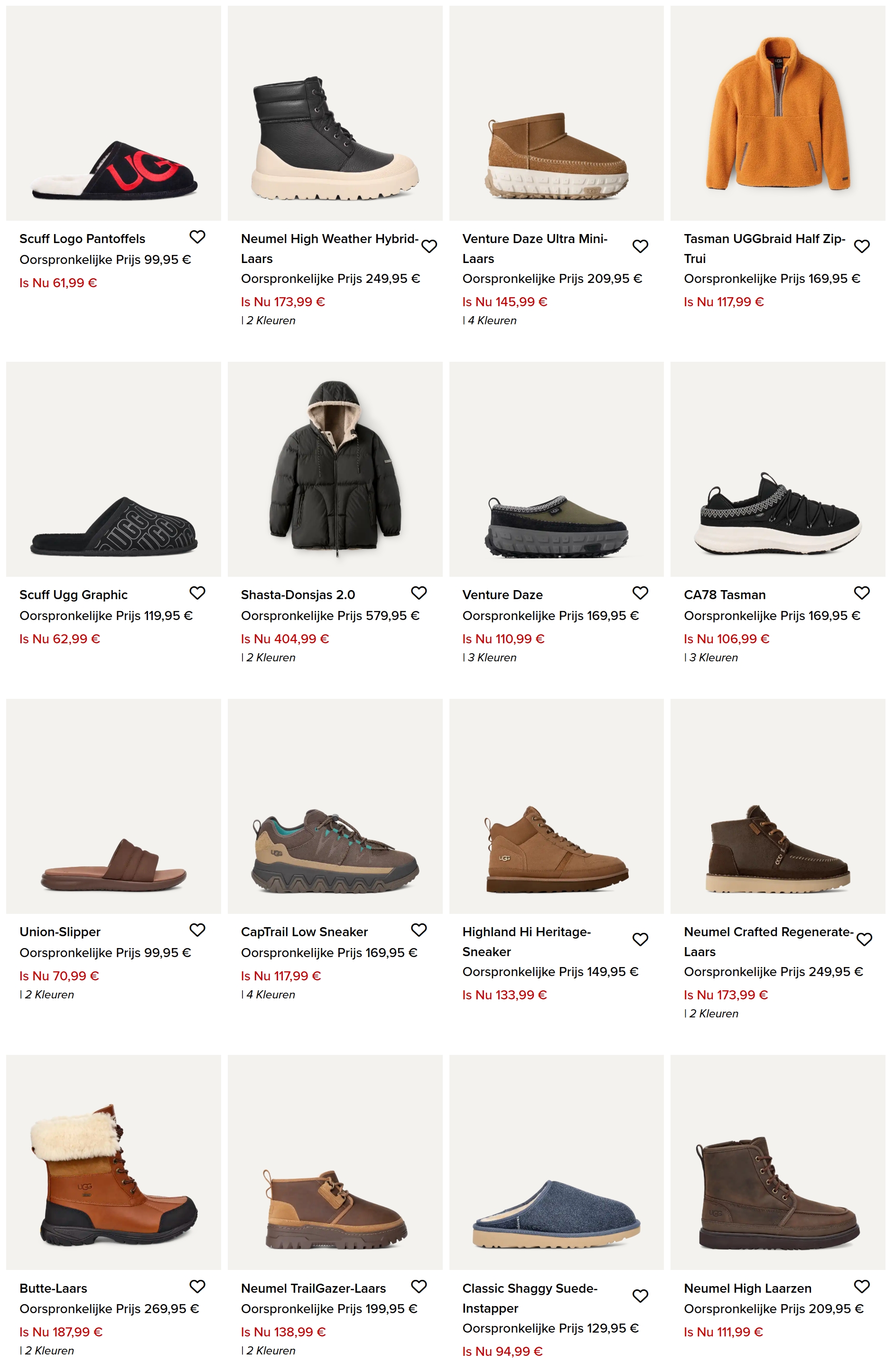Open the orange half-zip fleece product image
This screenshot has width=895, height=1372.
pos(777,113)
